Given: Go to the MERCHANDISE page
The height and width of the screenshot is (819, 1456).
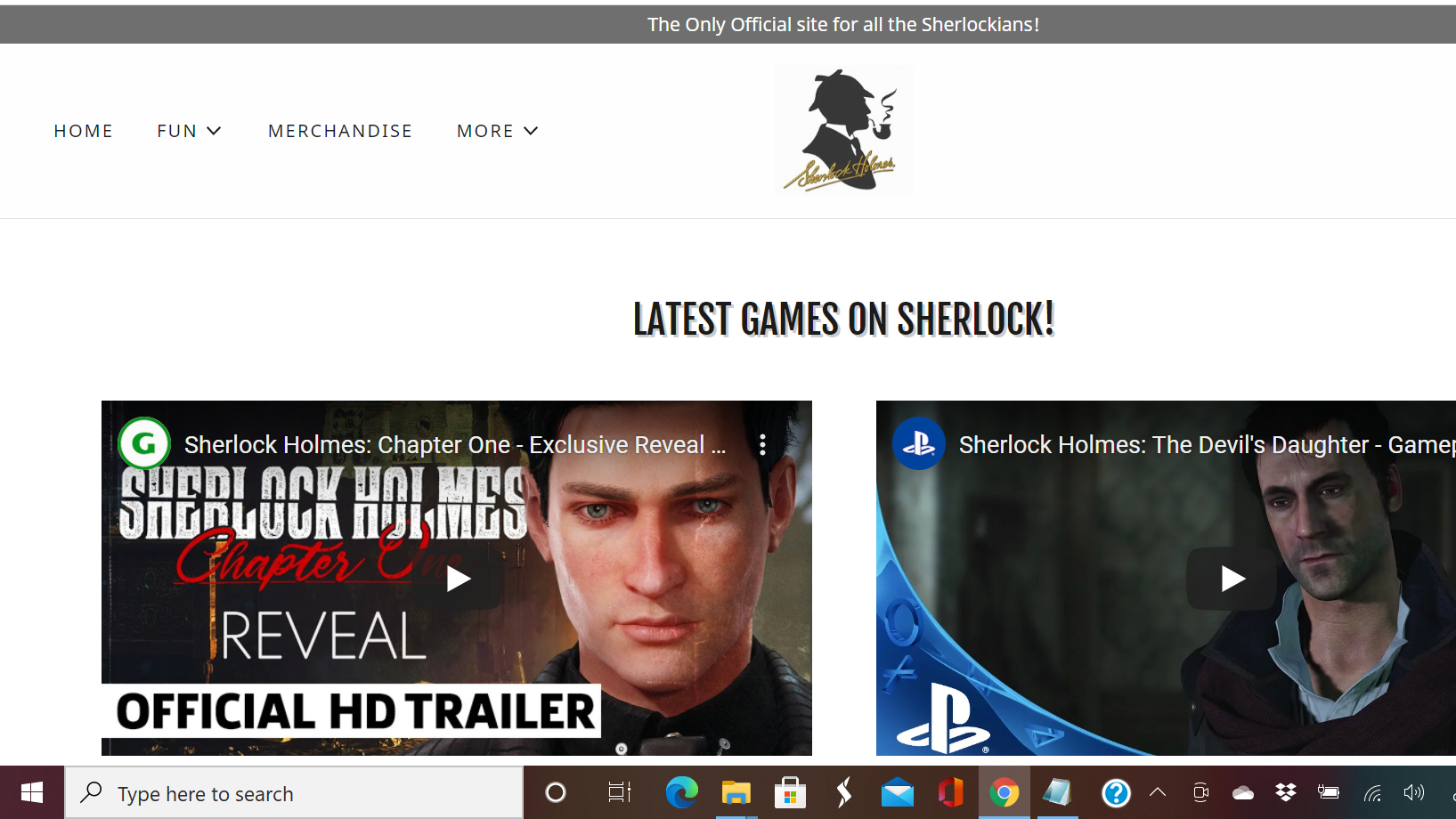Looking at the screenshot, I should tap(340, 131).
